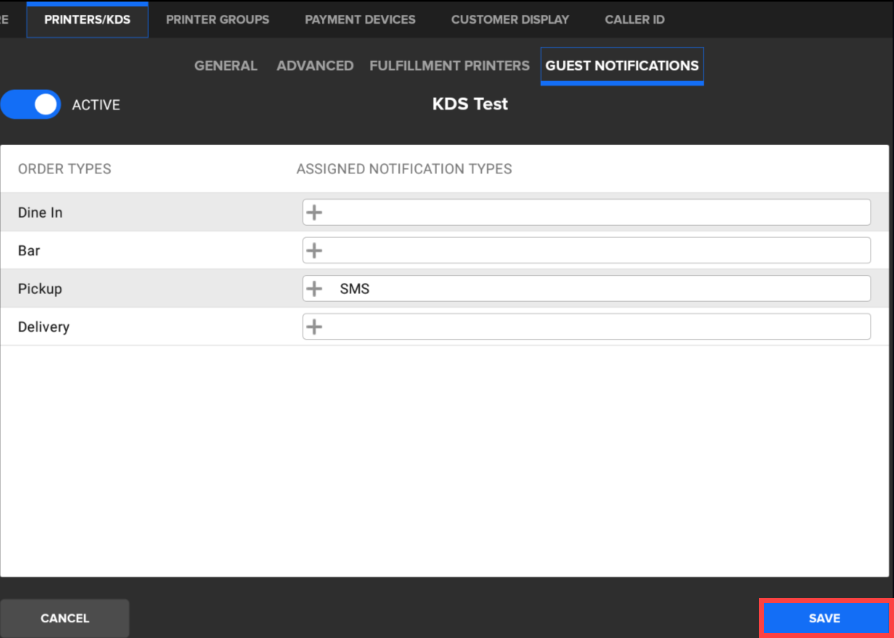The height and width of the screenshot is (638, 894).
Task: Go to the Customer Display tab
Action: coord(510,20)
